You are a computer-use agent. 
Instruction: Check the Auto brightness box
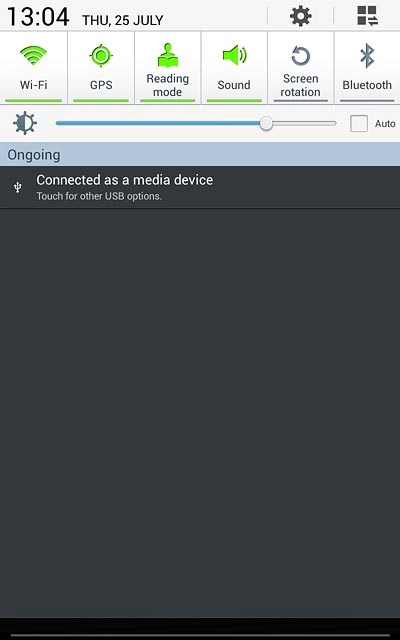click(359, 124)
